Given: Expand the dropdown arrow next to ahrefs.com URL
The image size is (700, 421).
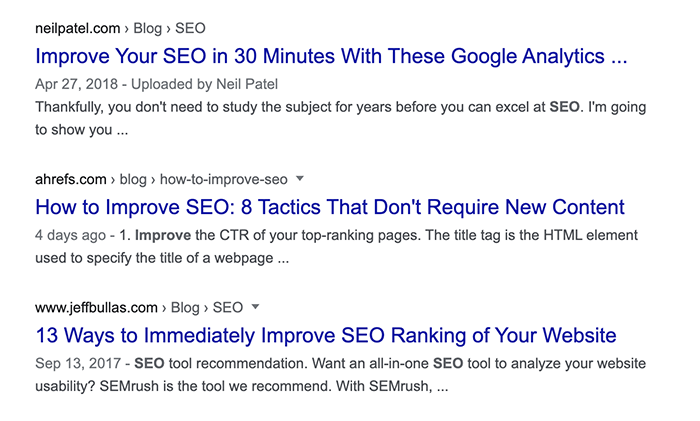Looking at the screenshot, I should click(300, 179).
